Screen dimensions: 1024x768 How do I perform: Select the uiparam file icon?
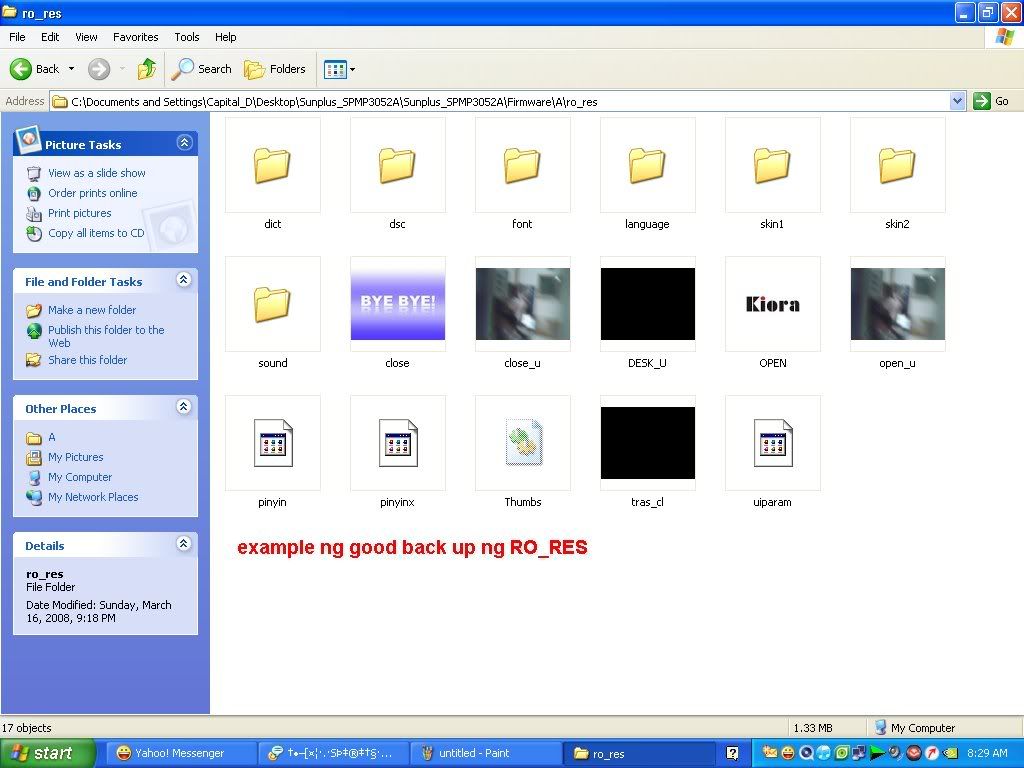point(773,443)
